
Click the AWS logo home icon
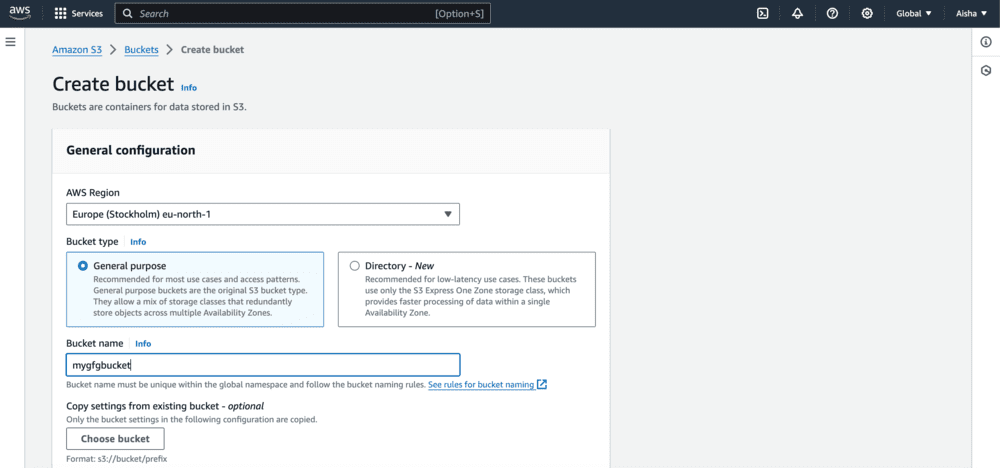pyautogui.click(x=20, y=13)
